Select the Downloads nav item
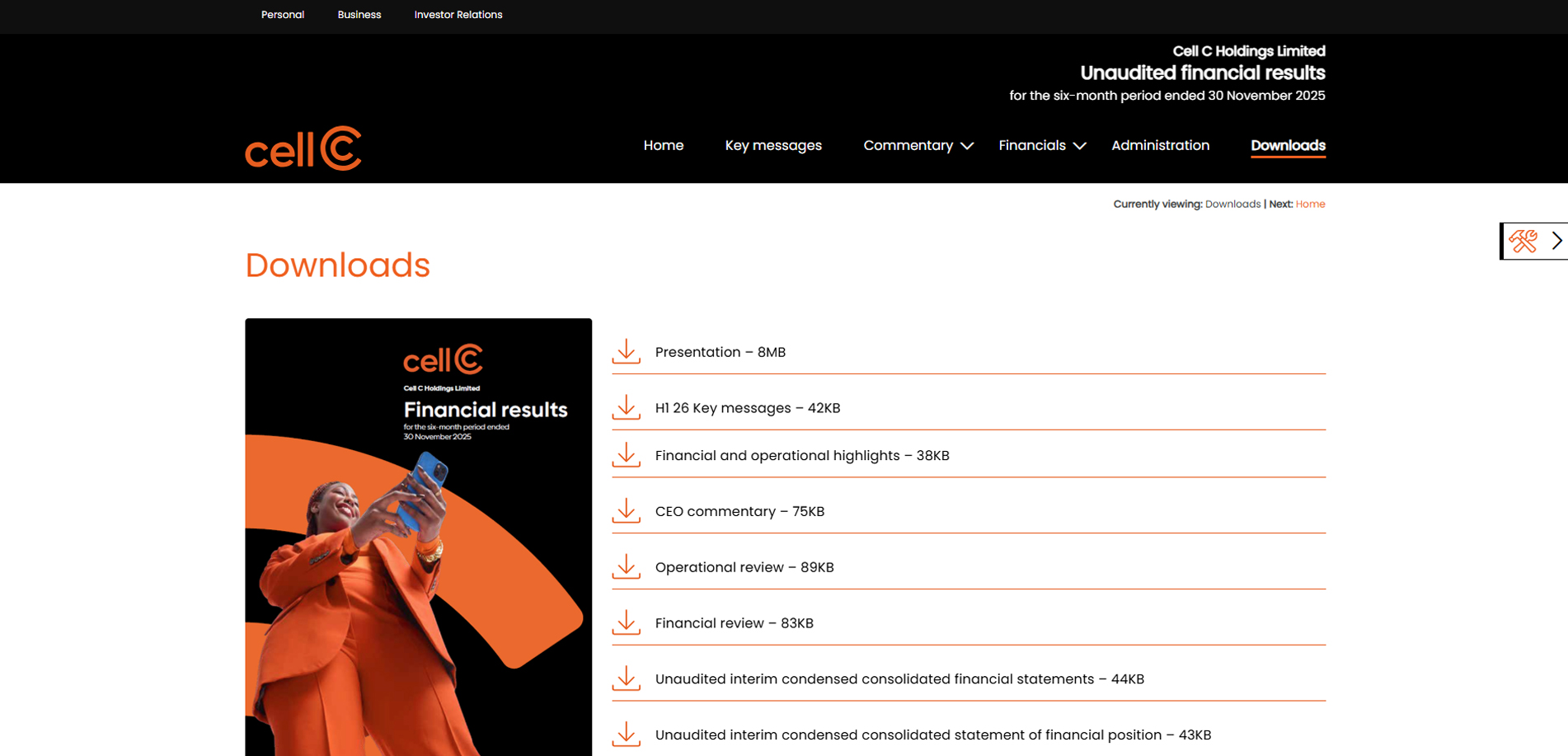This screenshot has height=756, width=1568. click(x=1288, y=145)
